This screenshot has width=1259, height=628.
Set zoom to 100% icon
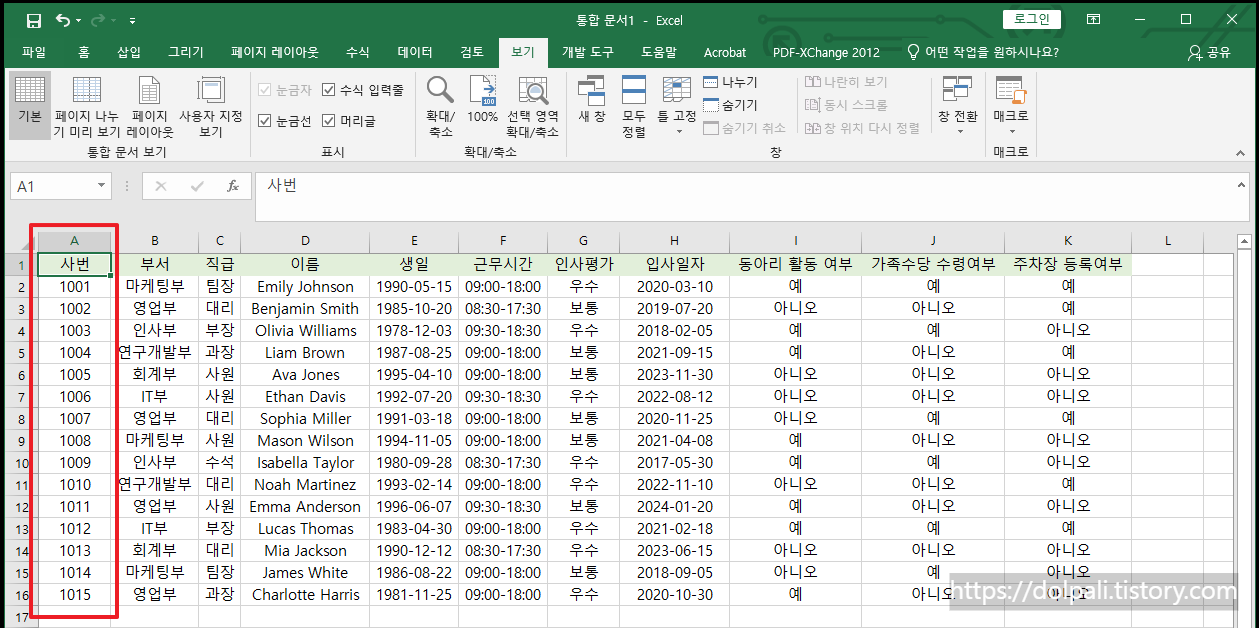click(482, 99)
